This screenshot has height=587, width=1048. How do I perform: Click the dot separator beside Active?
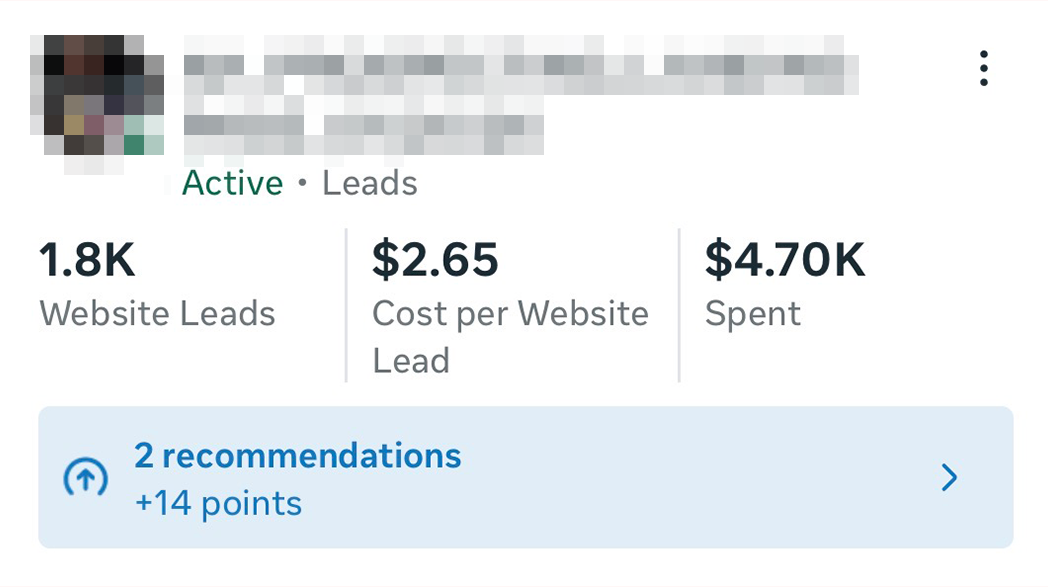303,184
